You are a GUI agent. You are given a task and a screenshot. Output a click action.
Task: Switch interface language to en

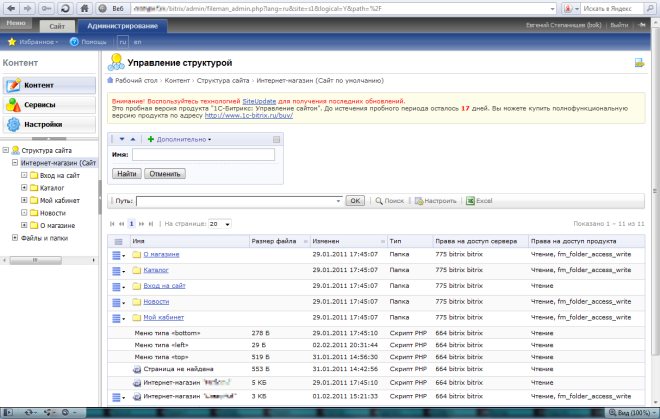[137, 42]
